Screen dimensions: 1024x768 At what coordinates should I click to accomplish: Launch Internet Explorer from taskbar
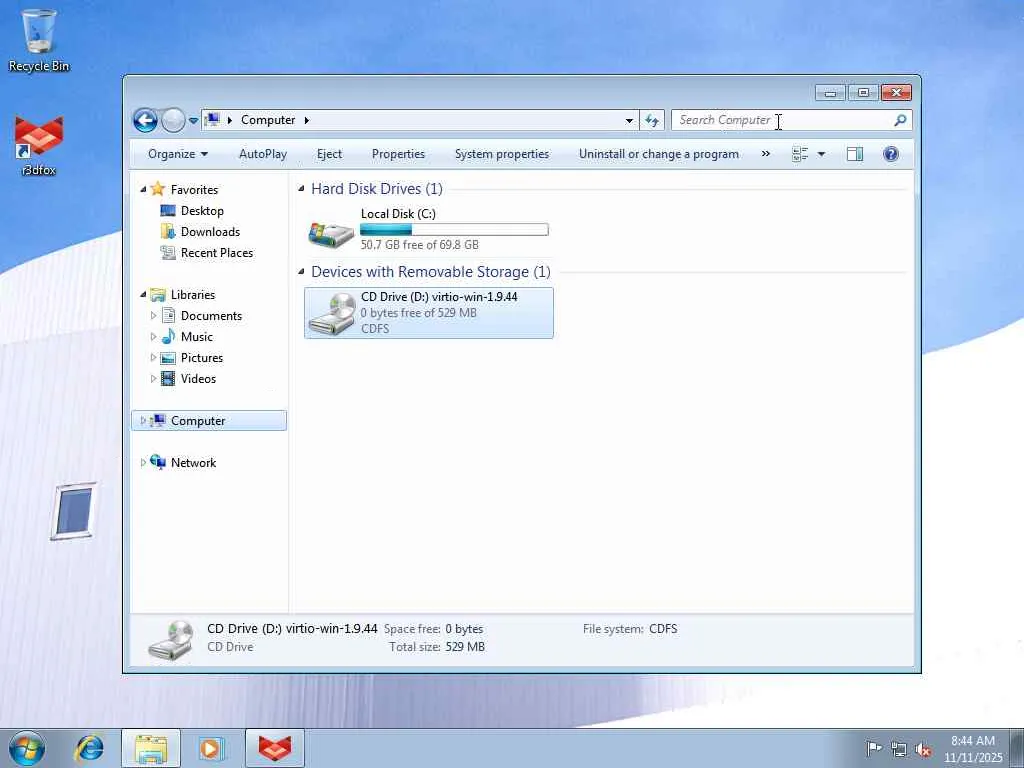pyautogui.click(x=89, y=748)
